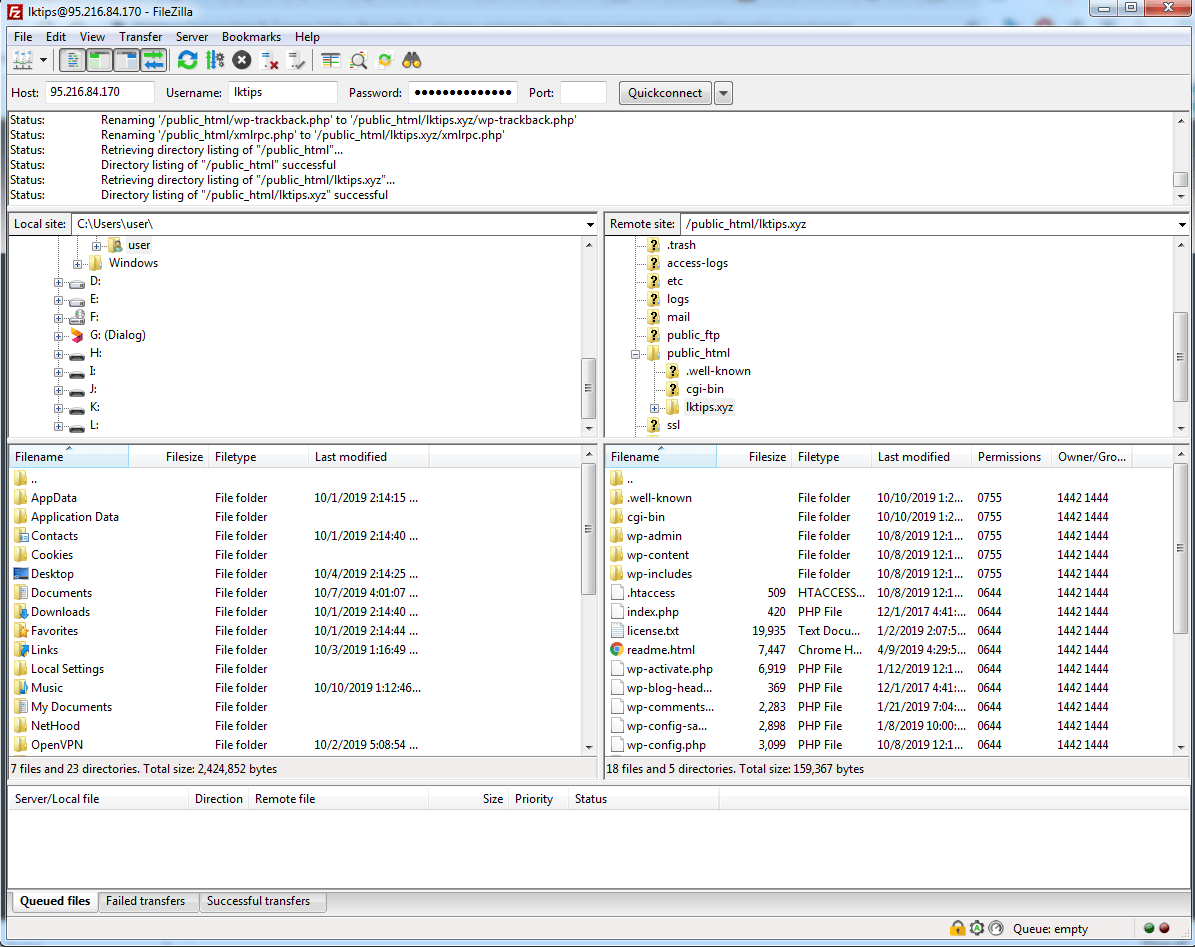Toggle synchronized browsing

385,60
